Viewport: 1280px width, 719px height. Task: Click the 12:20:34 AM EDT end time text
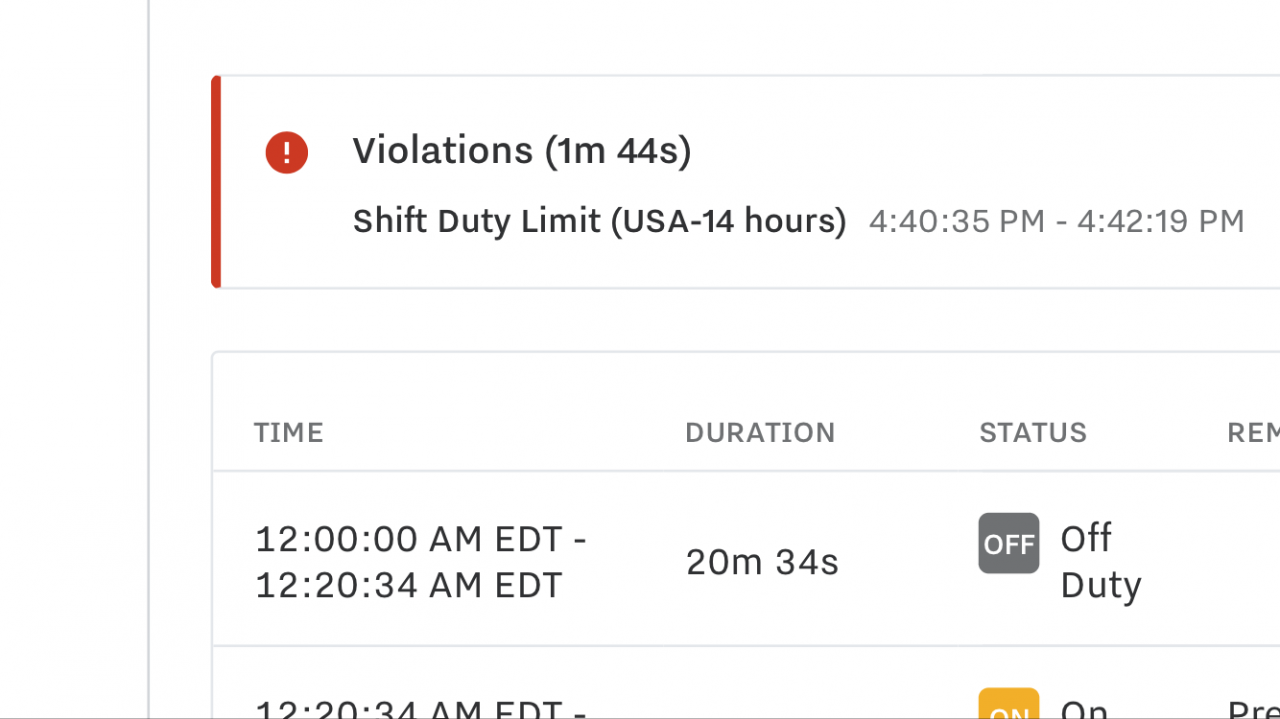pos(409,585)
